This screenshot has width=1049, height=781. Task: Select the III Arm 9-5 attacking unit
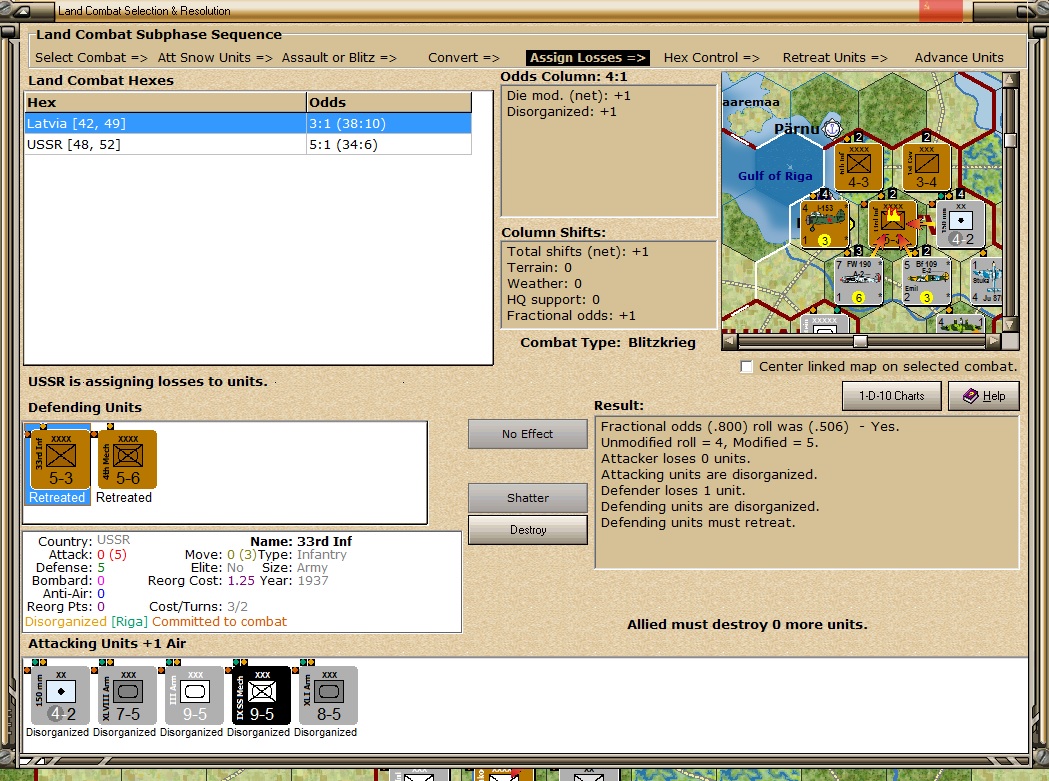(194, 695)
